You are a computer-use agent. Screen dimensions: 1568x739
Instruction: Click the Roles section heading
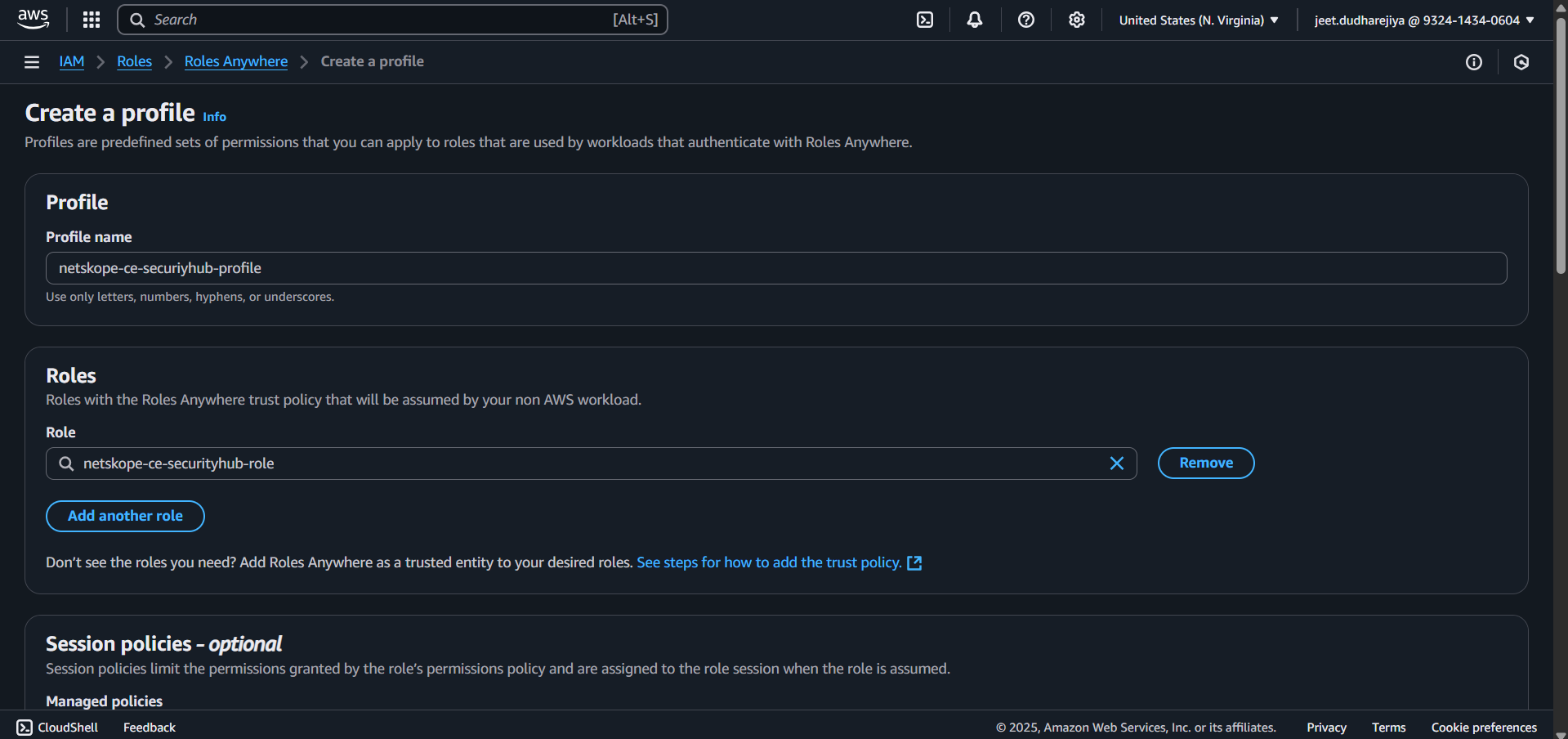(x=71, y=376)
